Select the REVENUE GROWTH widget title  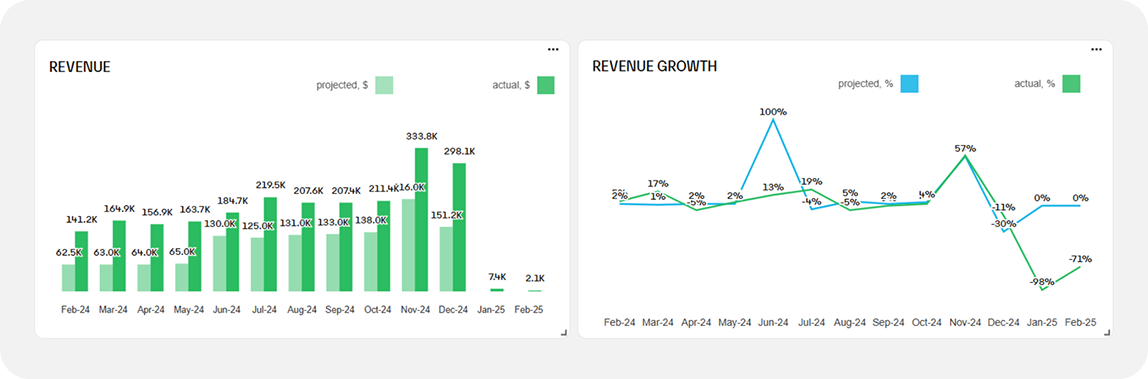coord(655,67)
